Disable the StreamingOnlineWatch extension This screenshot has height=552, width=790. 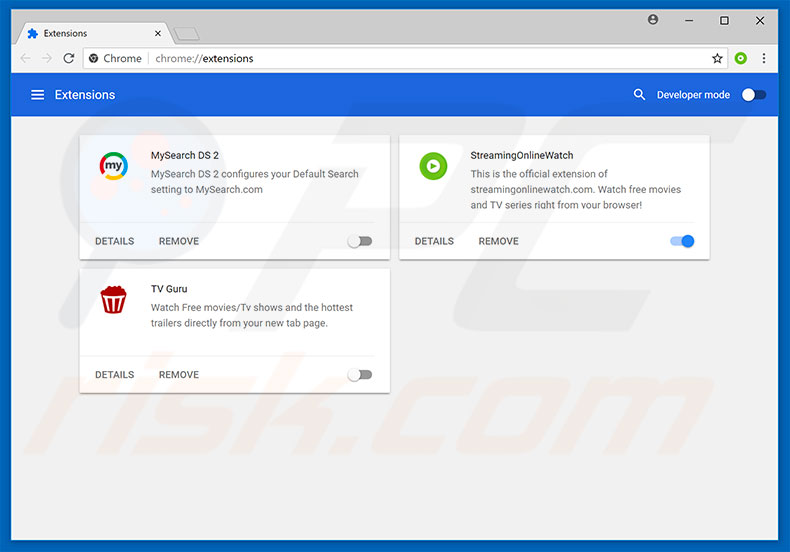tap(682, 241)
